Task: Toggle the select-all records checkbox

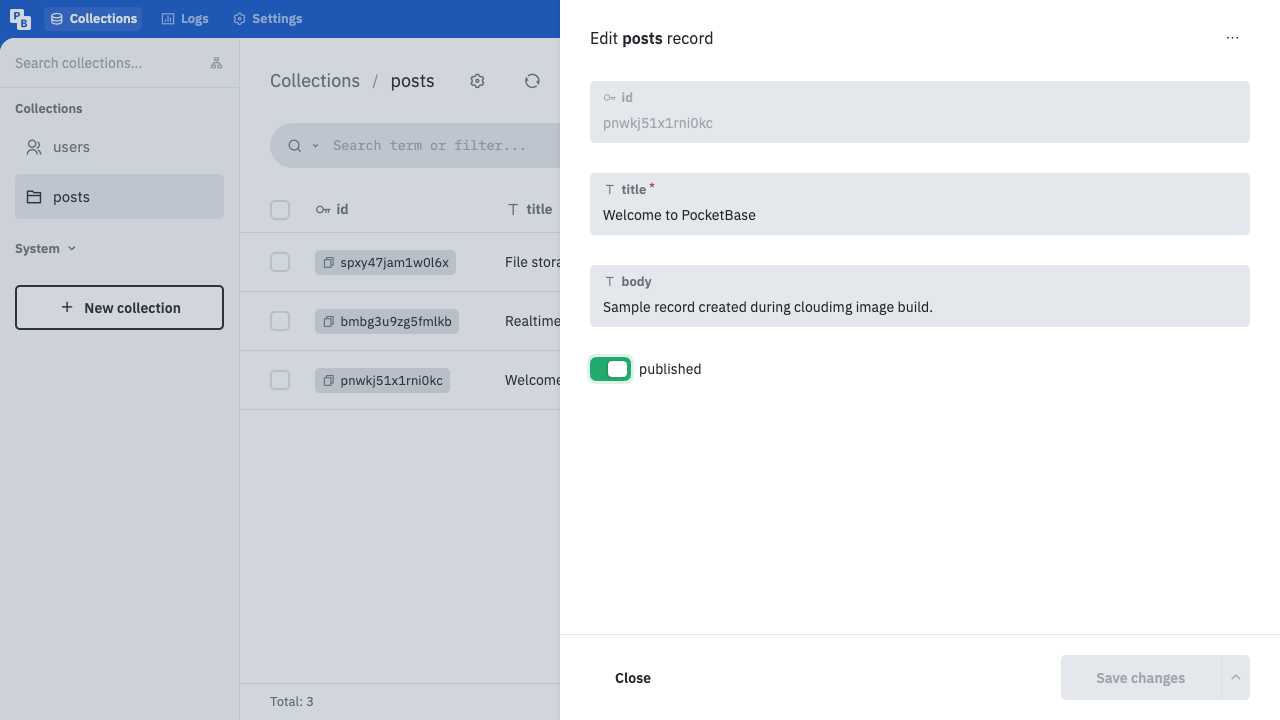Action: [280, 210]
